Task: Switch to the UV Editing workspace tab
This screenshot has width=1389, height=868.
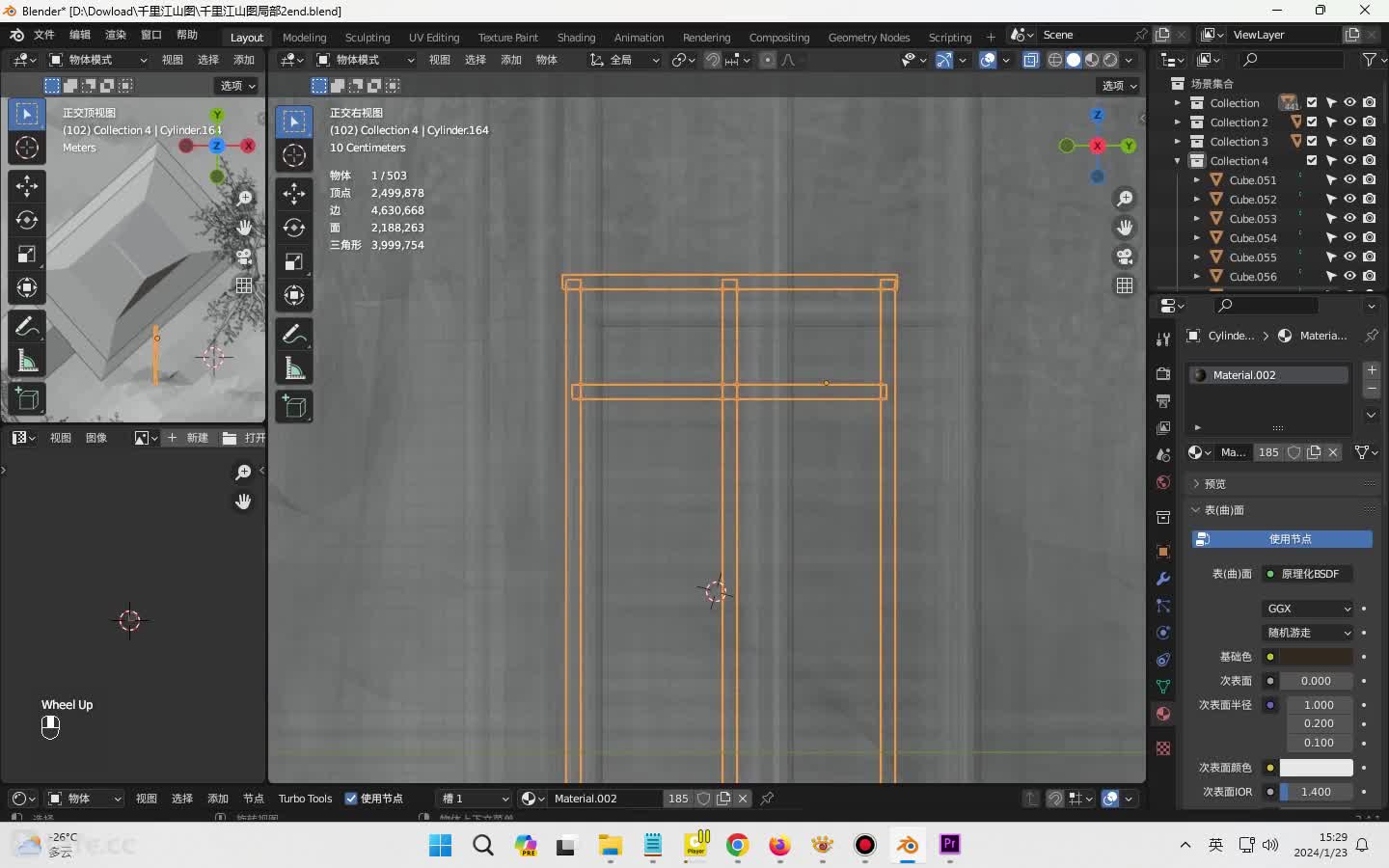Action: pos(434,38)
